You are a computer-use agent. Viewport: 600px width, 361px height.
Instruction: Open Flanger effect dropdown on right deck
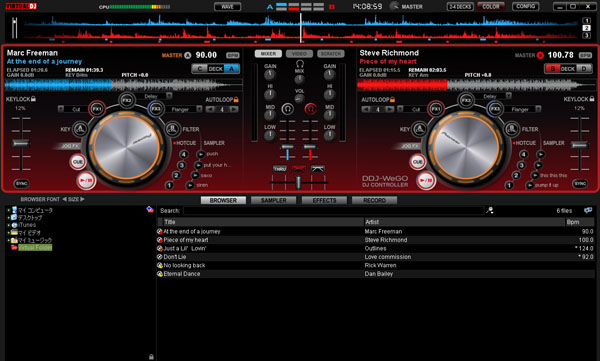click(538, 109)
